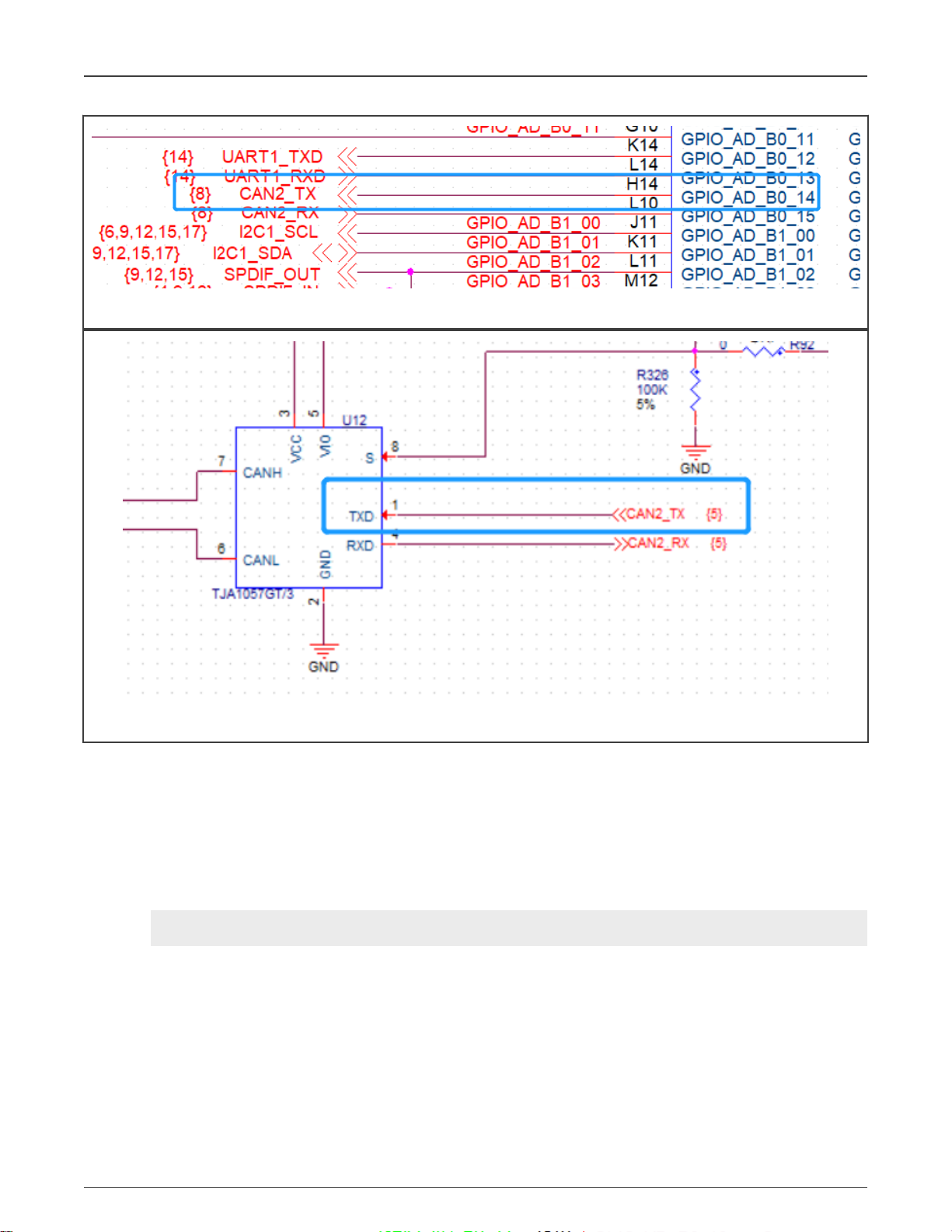
Task: Select the CANH pin label on U12
Action: (x=262, y=473)
